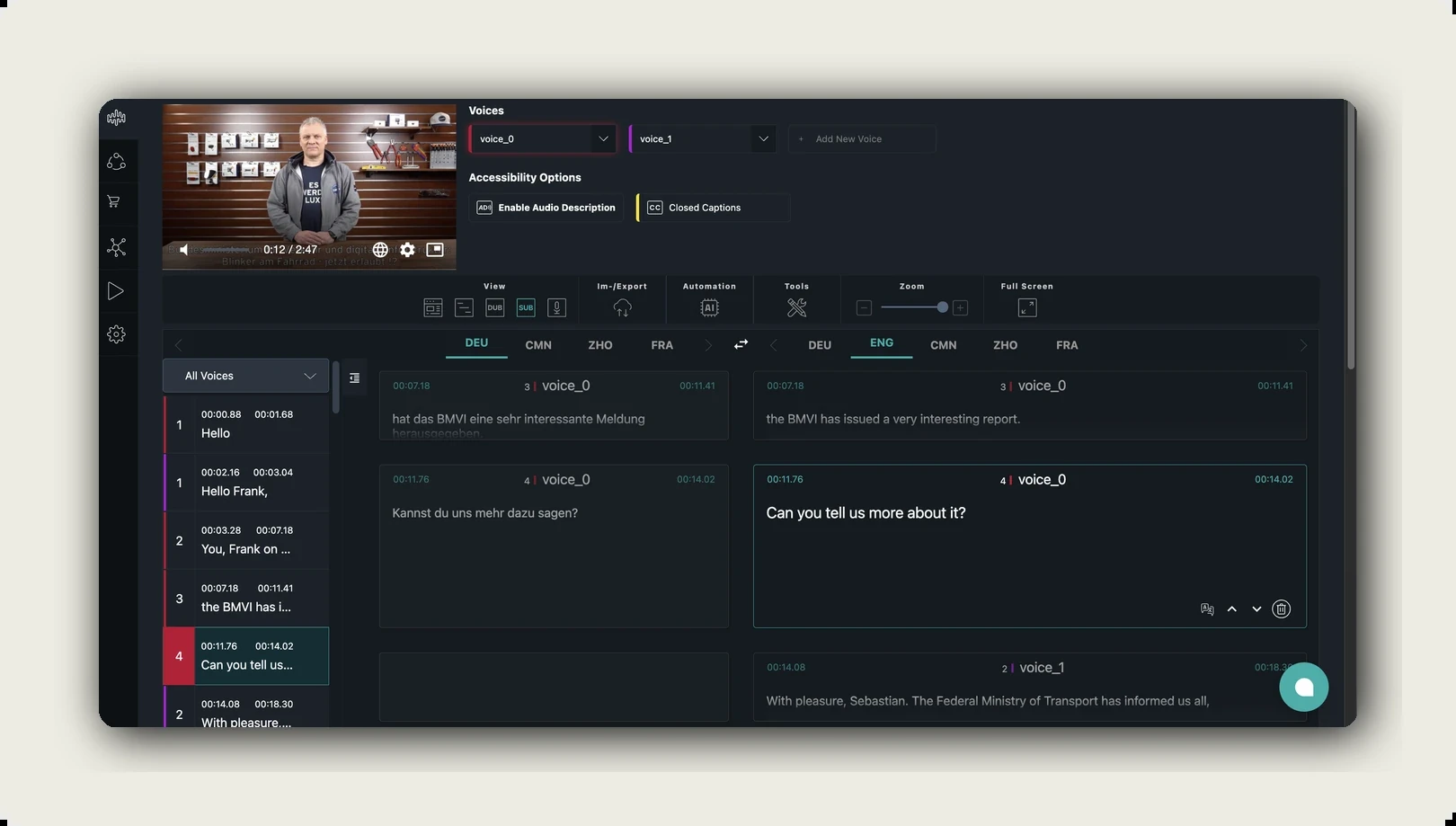Open the shopping cart sidebar icon
The image size is (1456, 826).
point(114,201)
